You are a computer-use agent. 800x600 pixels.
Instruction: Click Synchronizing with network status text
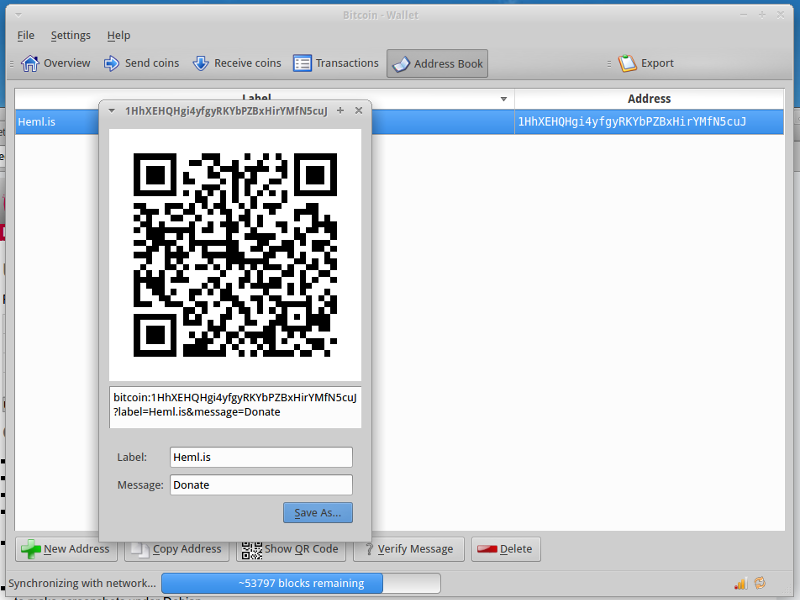(x=82, y=583)
